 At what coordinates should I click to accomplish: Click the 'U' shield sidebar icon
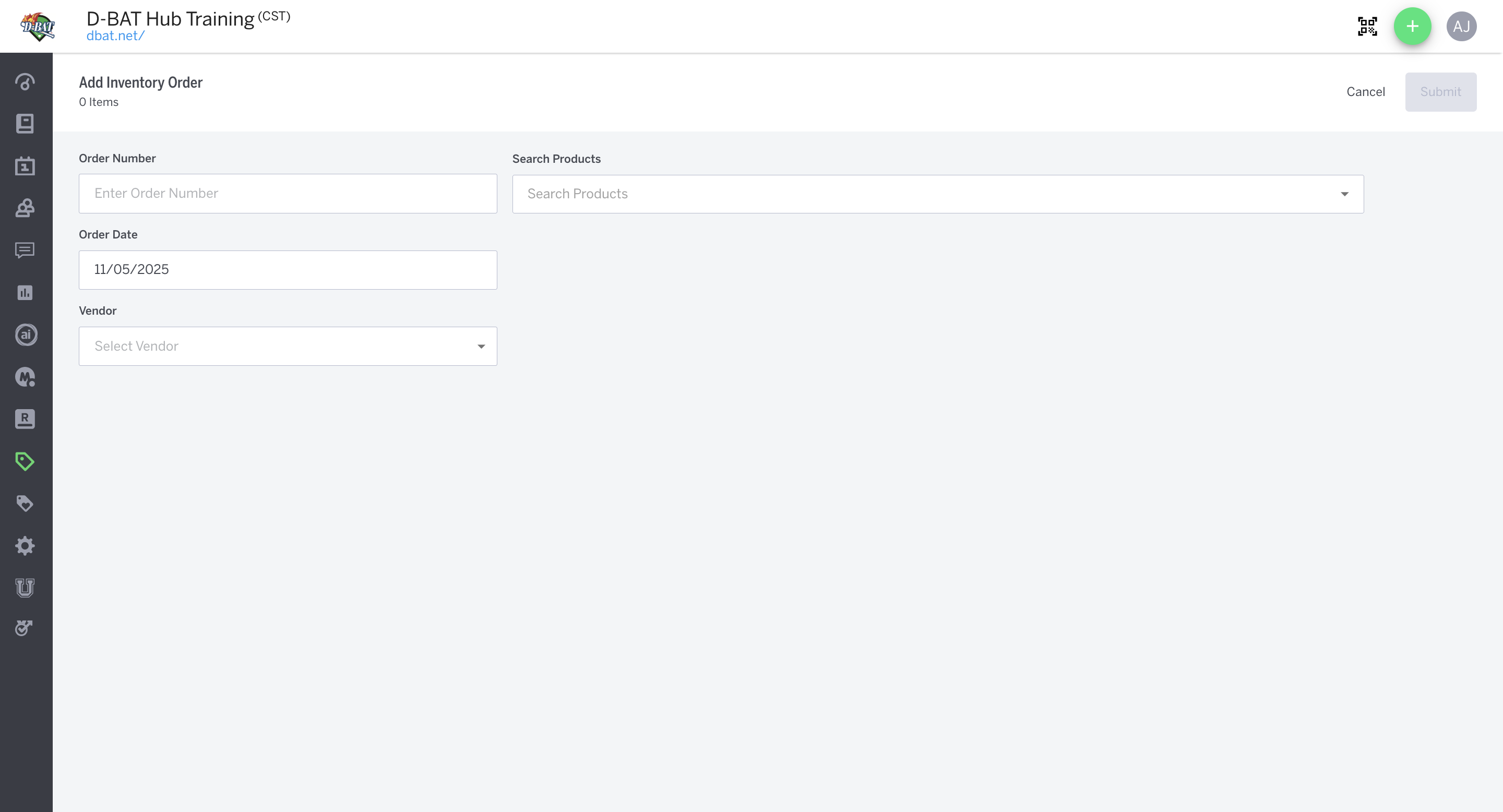click(x=25, y=588)
